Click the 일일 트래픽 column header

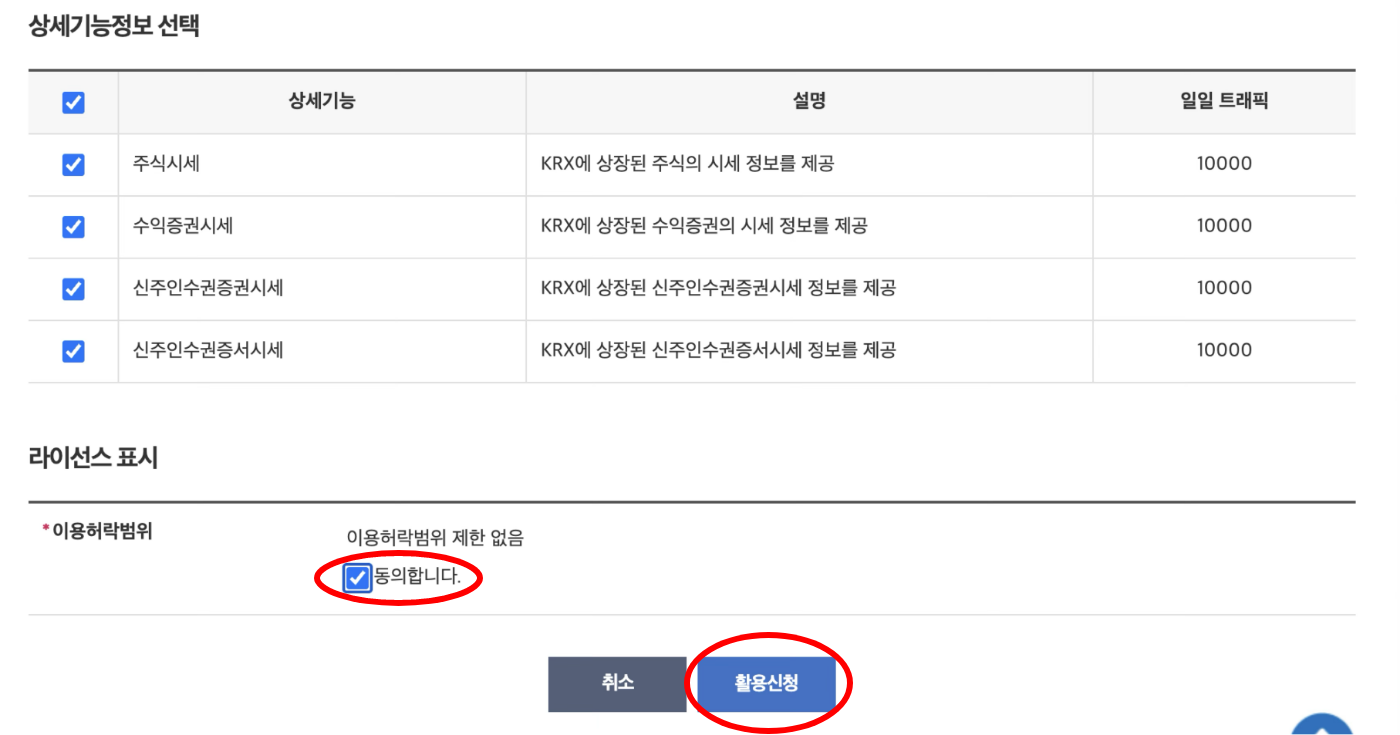[x=1223, y=101]
